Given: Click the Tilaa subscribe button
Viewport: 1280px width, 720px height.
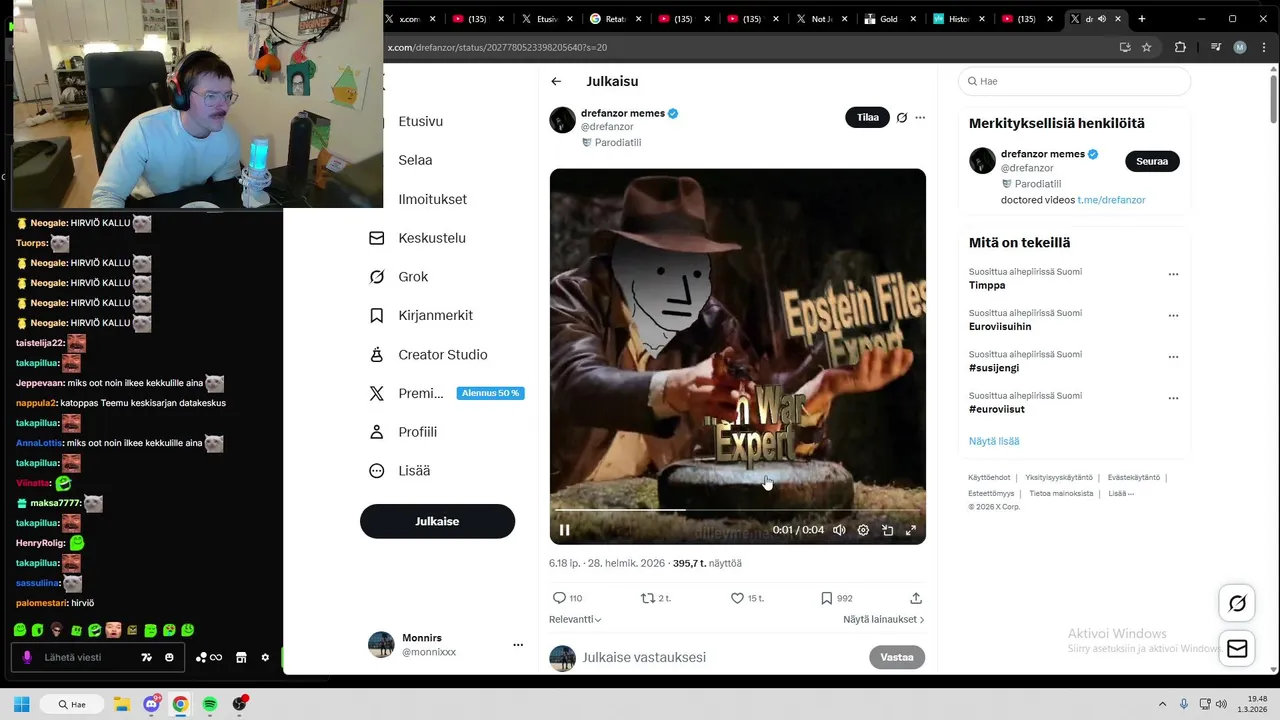Looking at the screenshot, I should (x=867, y=117).
